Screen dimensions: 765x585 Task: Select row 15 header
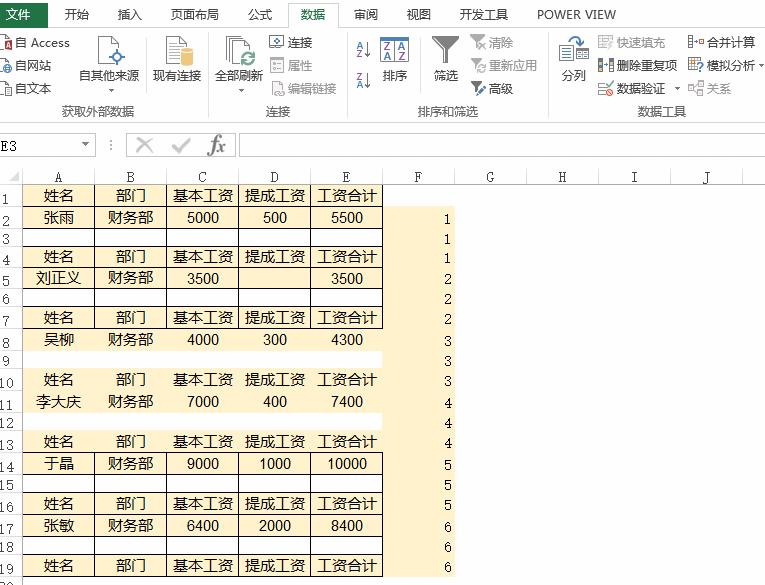point(11,484)
